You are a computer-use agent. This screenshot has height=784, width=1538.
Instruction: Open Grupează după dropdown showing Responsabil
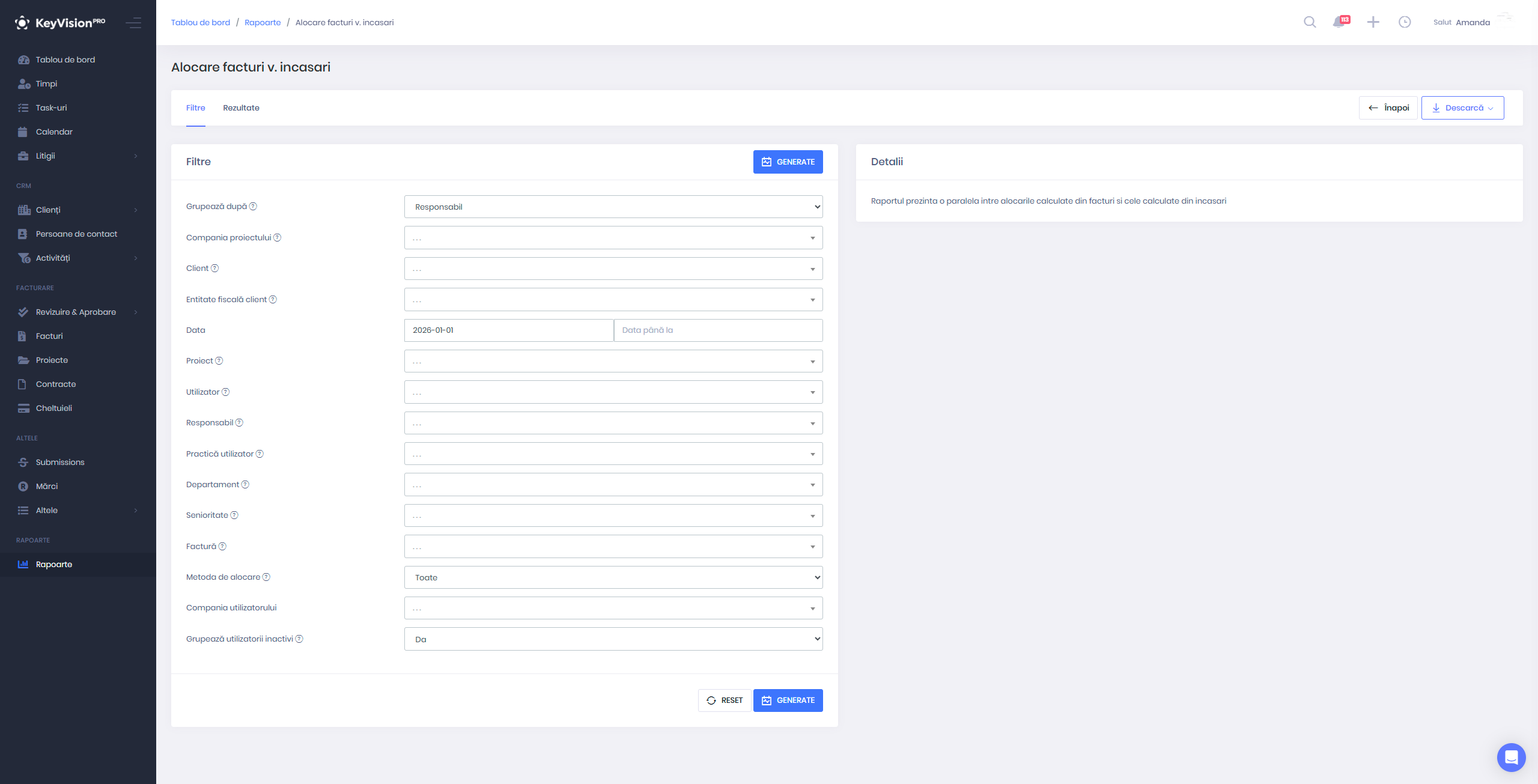(x=613, y=207)
